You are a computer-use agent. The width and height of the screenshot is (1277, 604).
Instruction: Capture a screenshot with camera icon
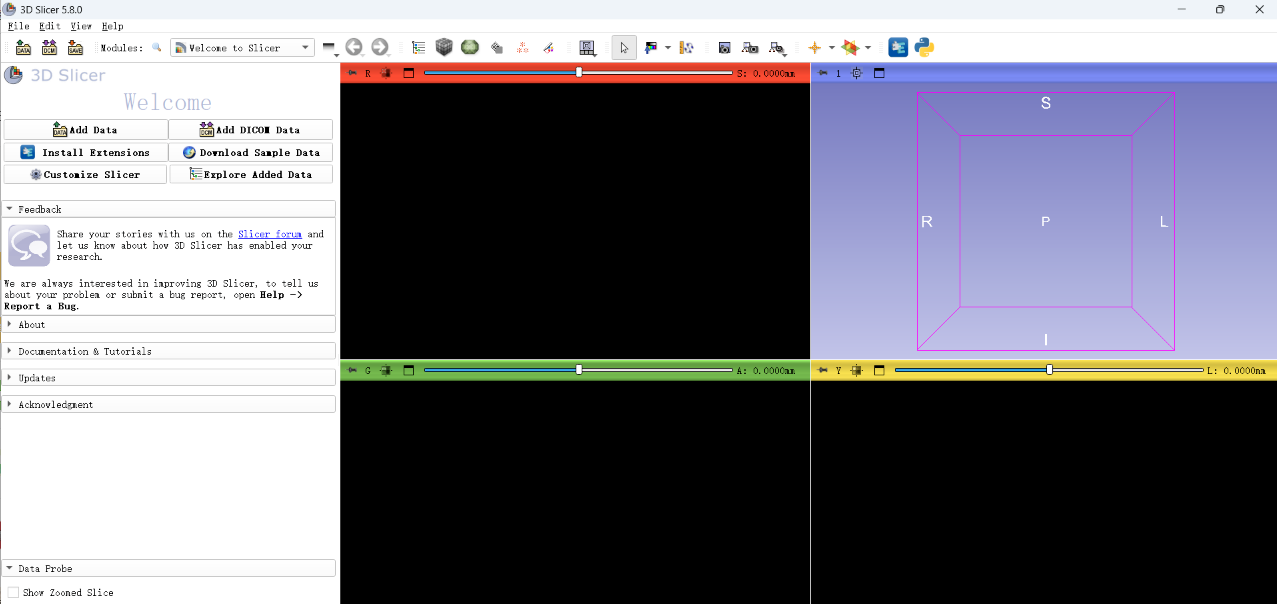click(x=724, y=47)
